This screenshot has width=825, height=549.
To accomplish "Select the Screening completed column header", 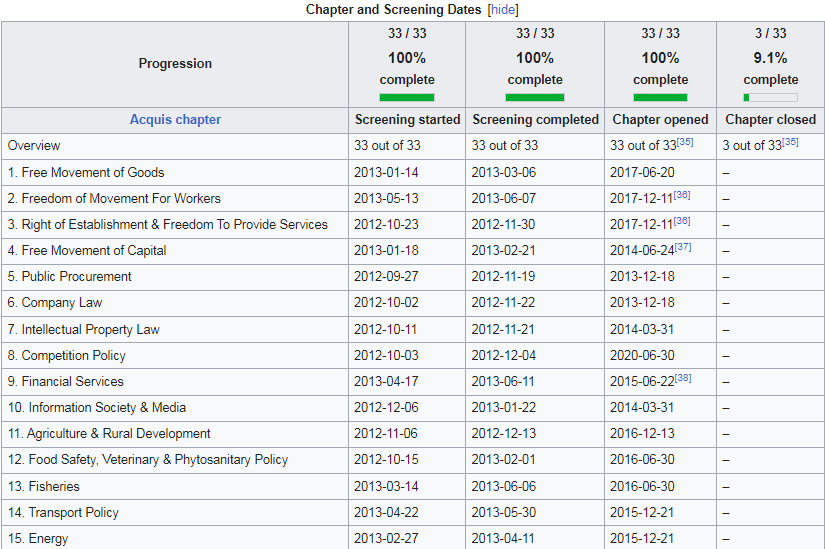I will pos(535,119).
